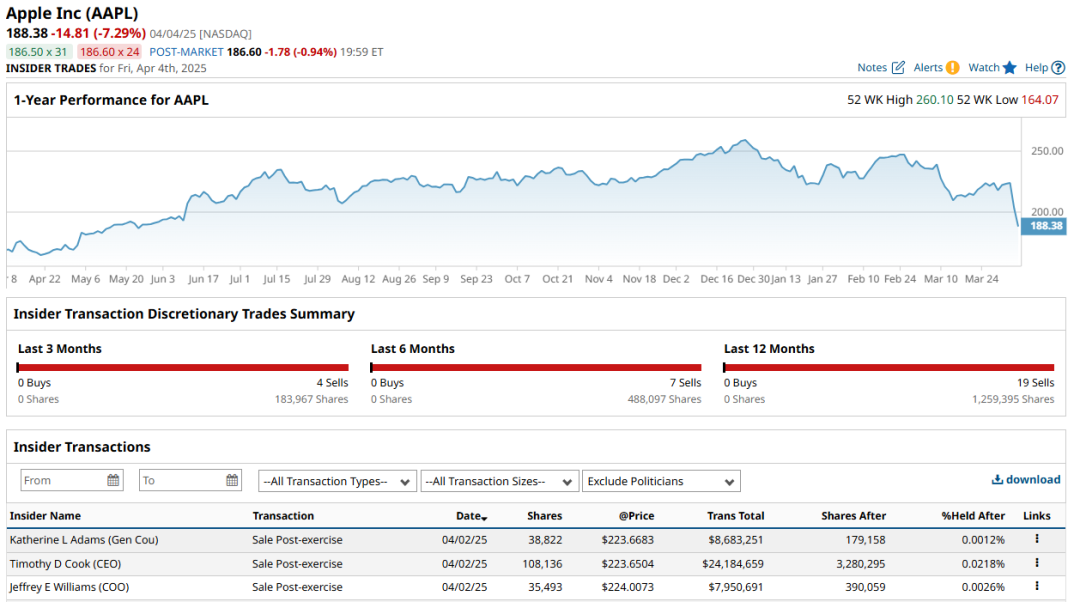Click the 188.38 price marker on chart
This screenshot has height=602, width=1080.
coord(1044,226)
